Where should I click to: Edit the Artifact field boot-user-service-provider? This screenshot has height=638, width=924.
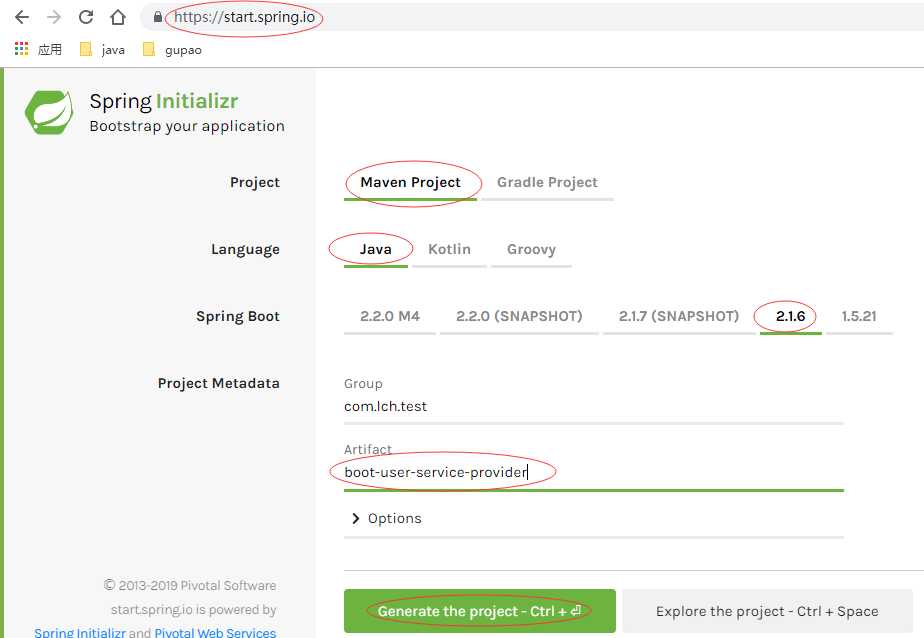(593, 472)
